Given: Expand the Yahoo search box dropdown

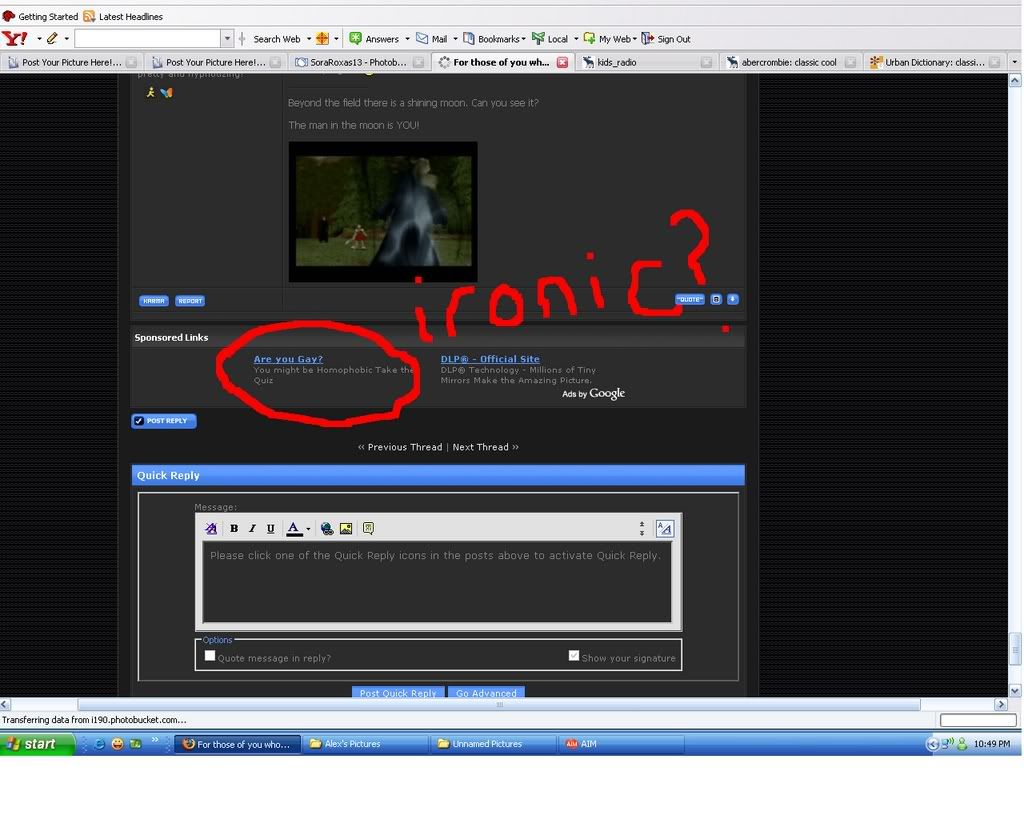Looking at the screenshot, I should pyautogui.click(x=227, y=39).
